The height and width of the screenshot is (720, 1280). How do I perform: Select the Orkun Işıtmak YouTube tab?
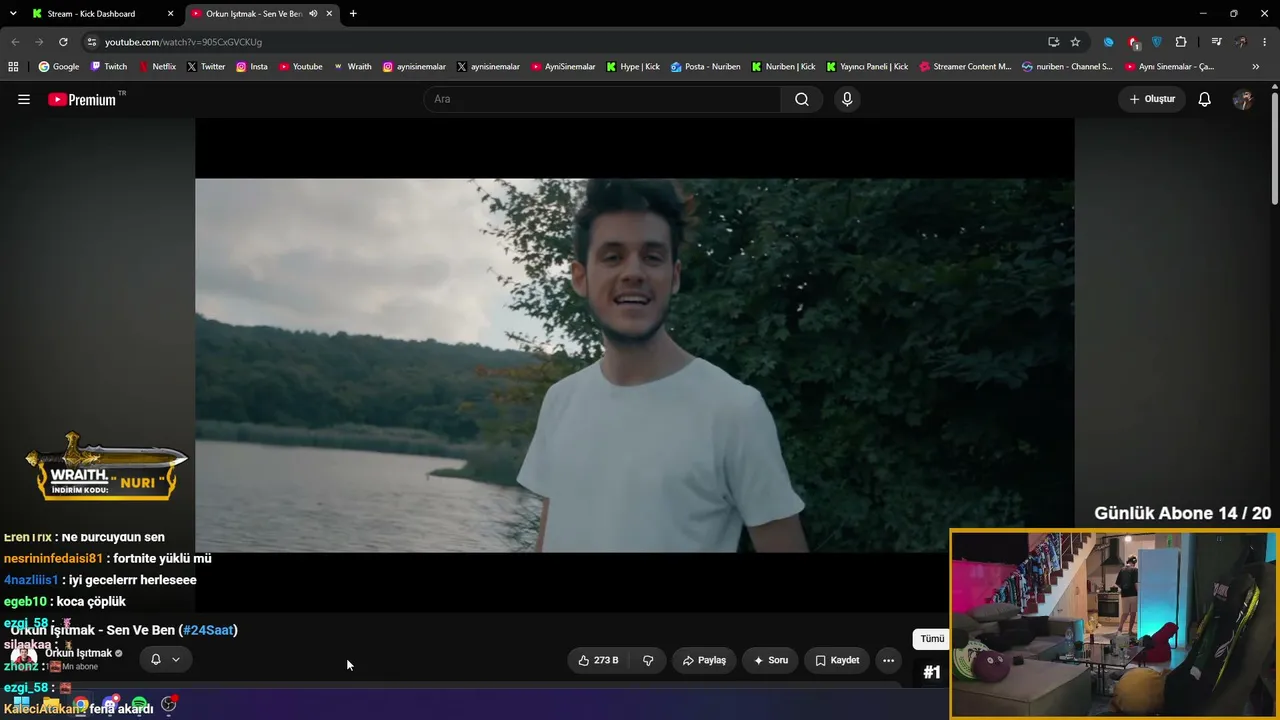point(254,14)
